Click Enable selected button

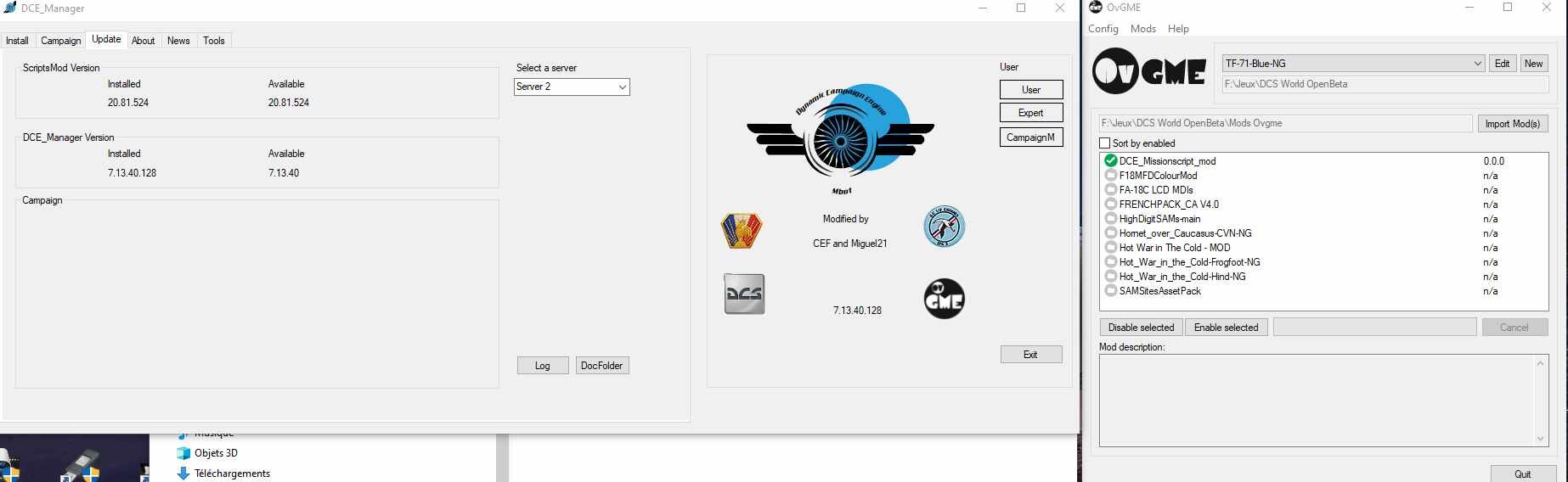(1227, 328)
